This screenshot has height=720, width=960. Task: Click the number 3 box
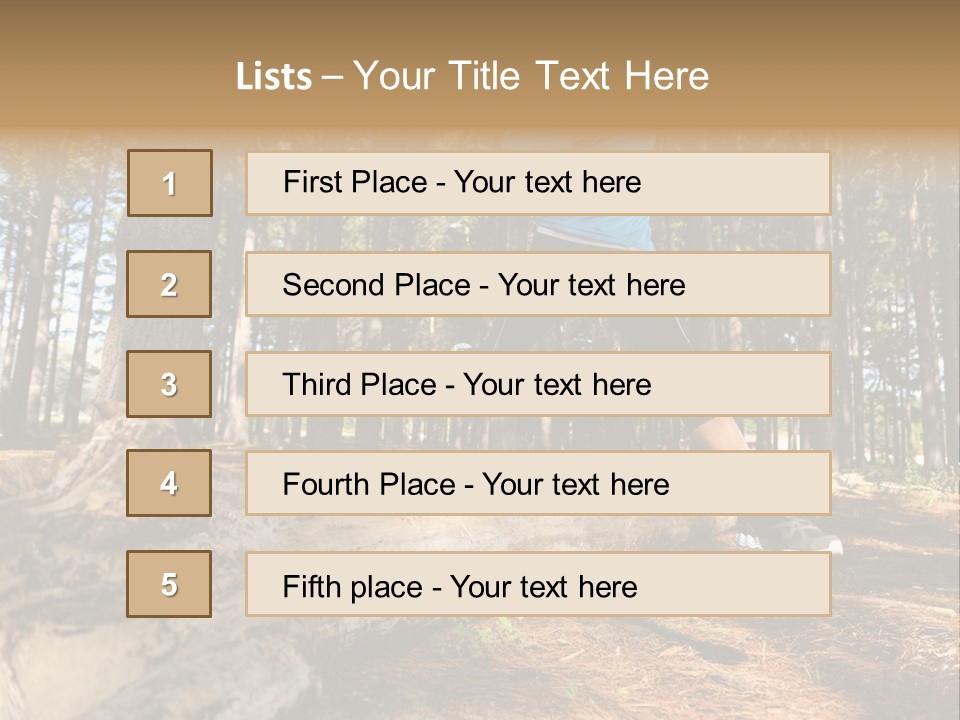click(x=169, y=384)
